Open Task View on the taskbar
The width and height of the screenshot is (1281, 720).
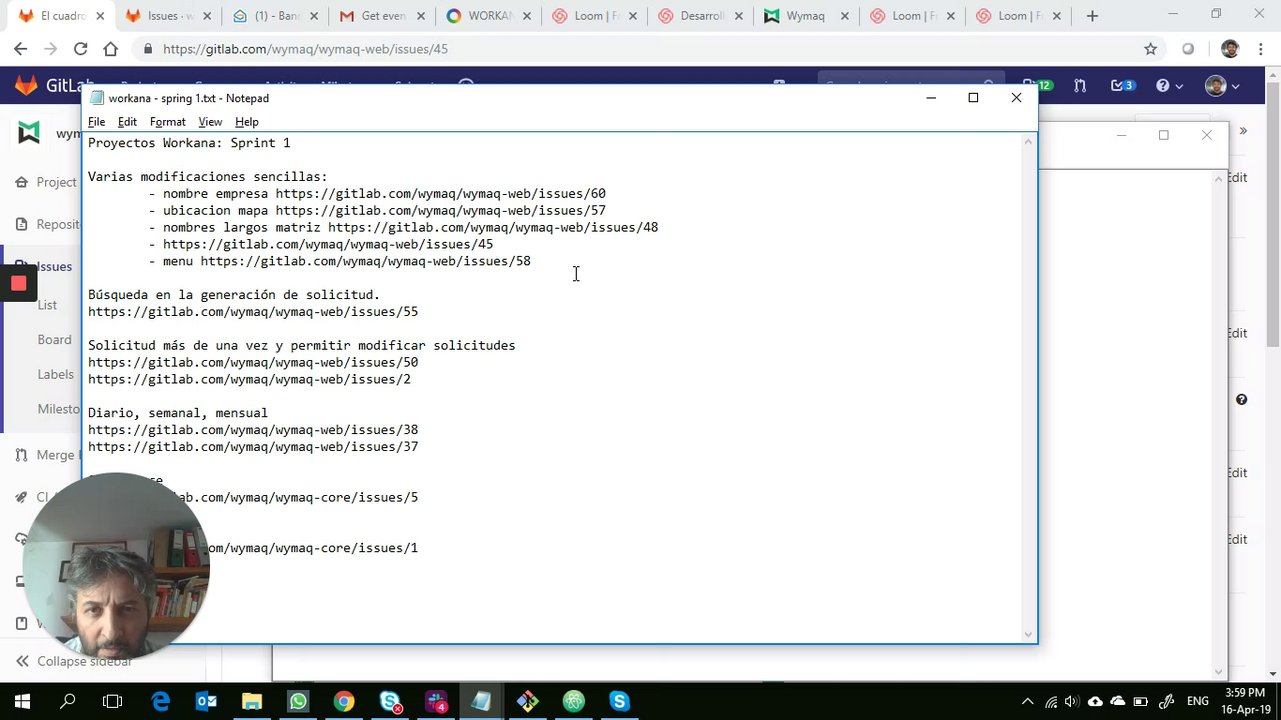[113, 701]
